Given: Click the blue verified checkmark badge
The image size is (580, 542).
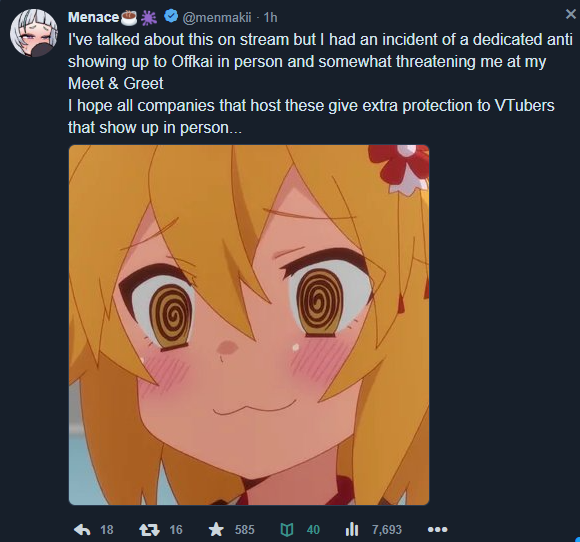Looking at the screenshot, I should click(x=171, y=17).
